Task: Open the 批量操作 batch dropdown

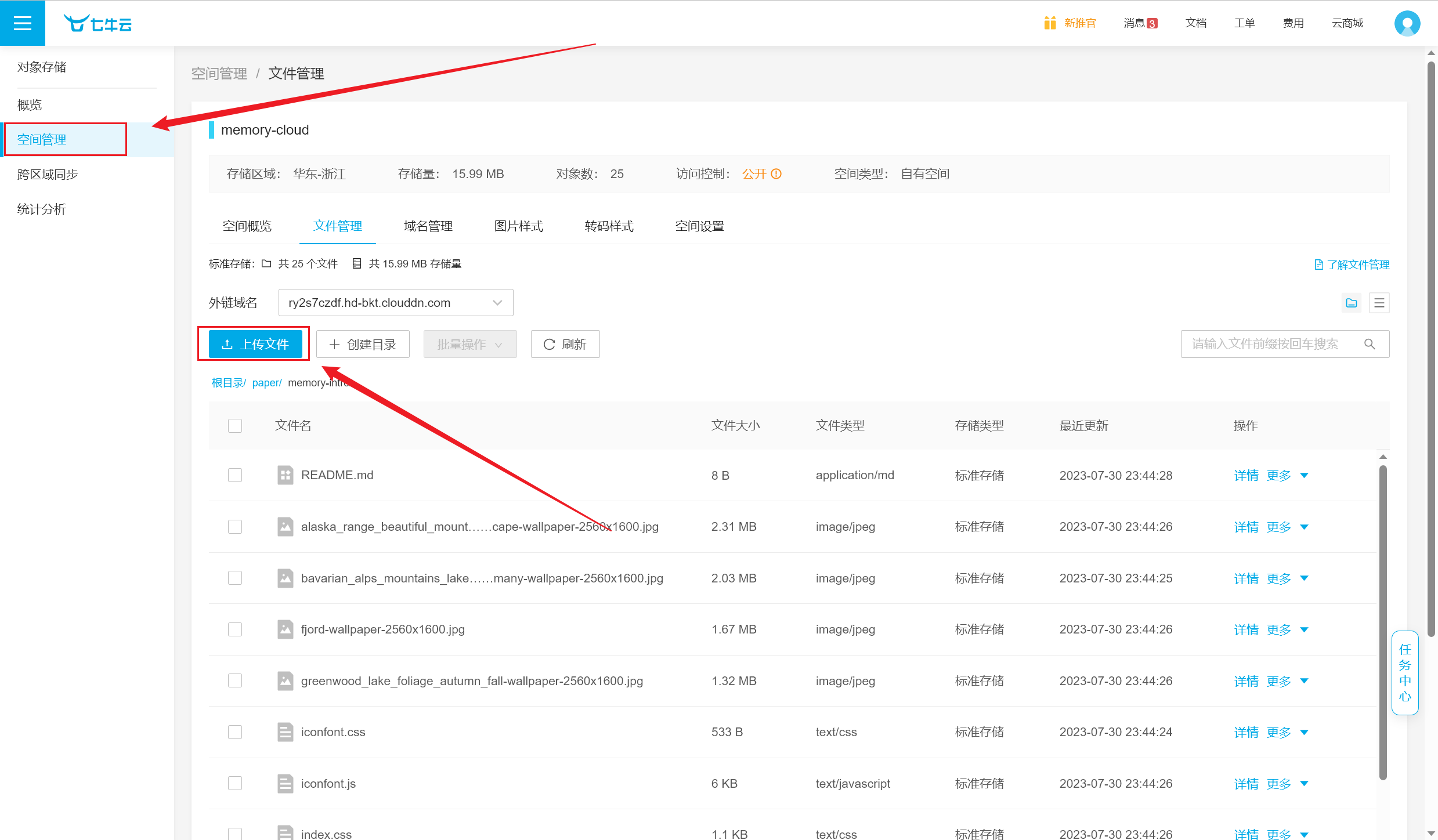Action: pos(470,344)
